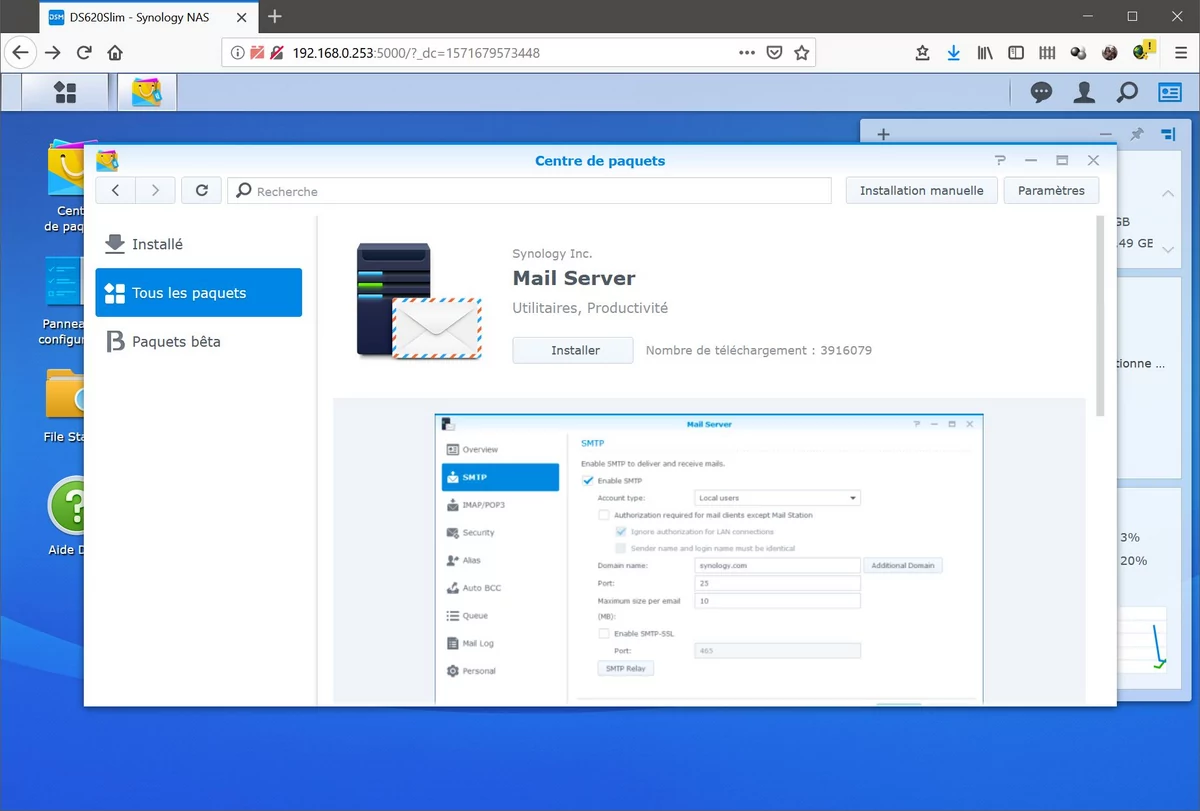Pin the widgets panel
The image size is (1200, 811).
(1136, 134)
